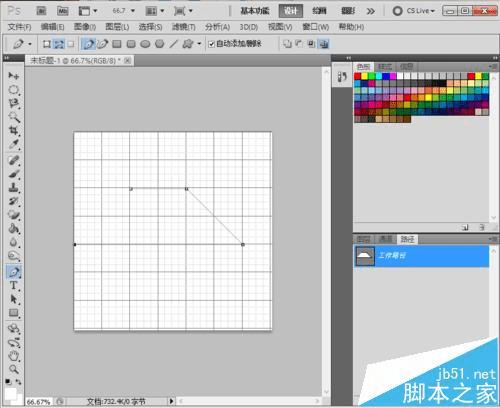Launch Mini Bridge from application bar
The width and height of the screenshot is (500, 408).
[x=62, y=11]
